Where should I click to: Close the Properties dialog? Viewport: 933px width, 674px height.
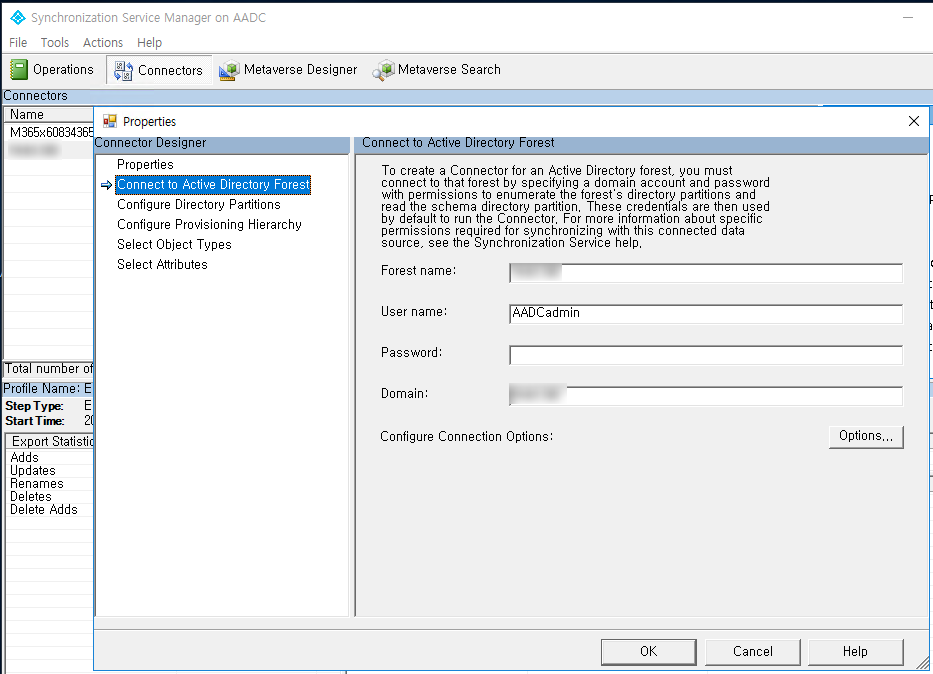click(x=914, y=121)
